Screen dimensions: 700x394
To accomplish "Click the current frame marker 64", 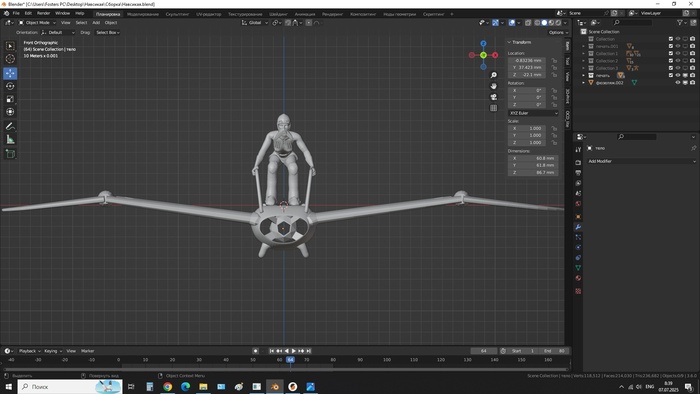I will click(291, 360).
